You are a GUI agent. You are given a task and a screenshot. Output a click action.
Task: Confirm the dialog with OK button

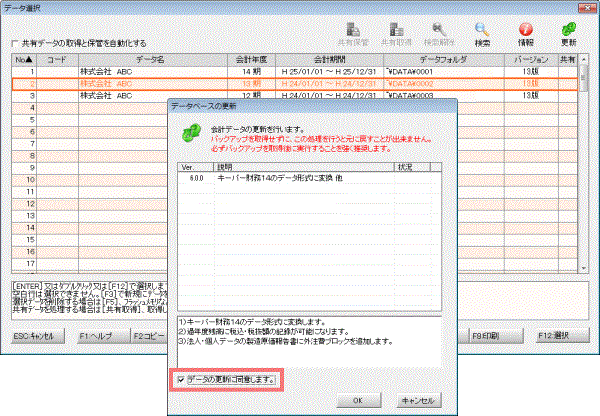pyautogui.click(x=359, y=400)
